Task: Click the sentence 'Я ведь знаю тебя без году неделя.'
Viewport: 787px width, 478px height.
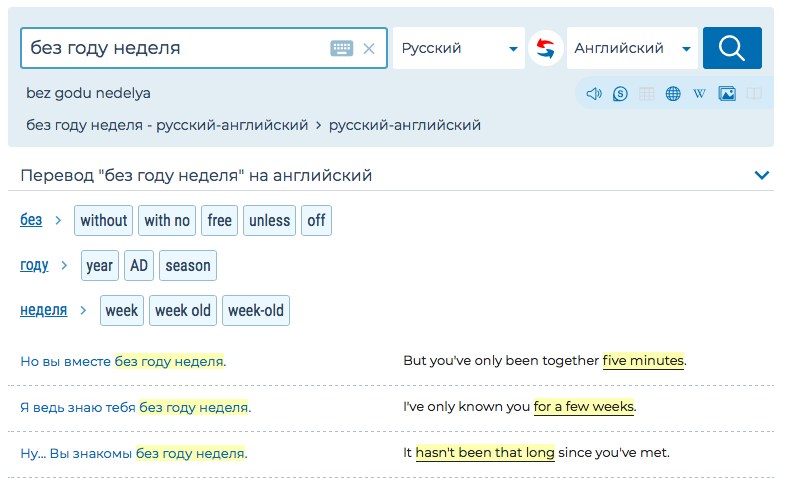Action: click(136, 407)
